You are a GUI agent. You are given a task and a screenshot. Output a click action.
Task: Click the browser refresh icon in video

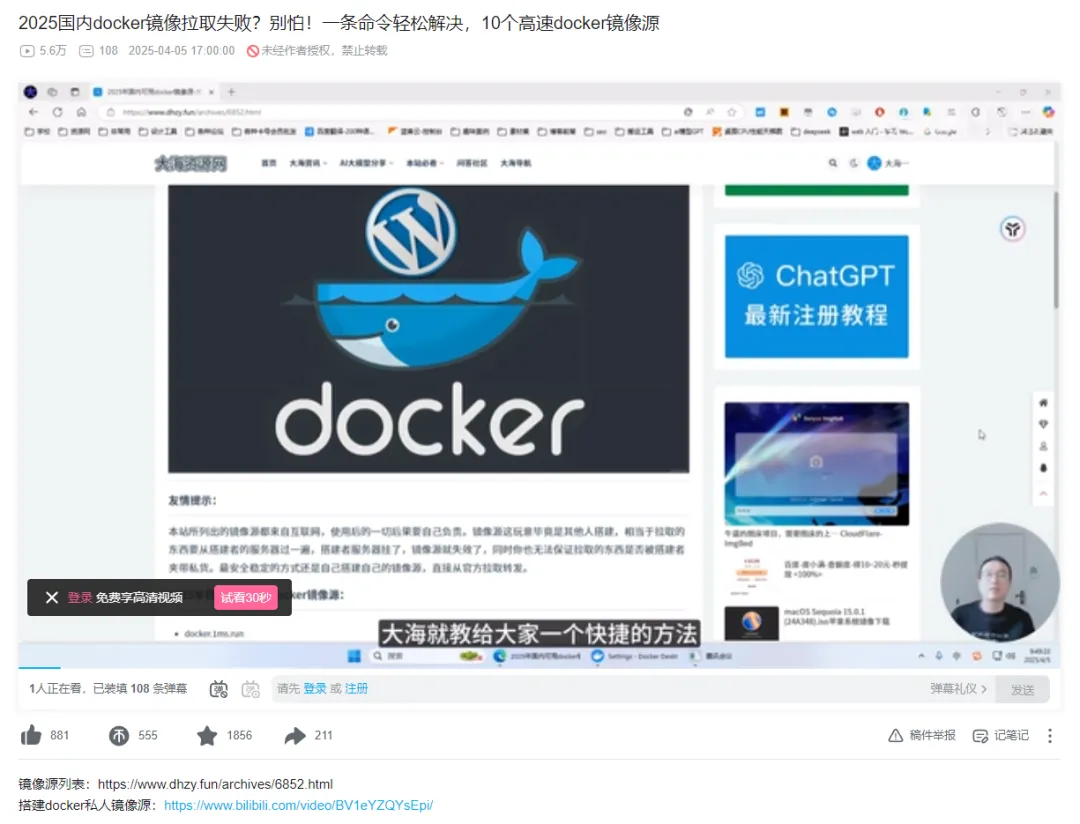[57, 112]
